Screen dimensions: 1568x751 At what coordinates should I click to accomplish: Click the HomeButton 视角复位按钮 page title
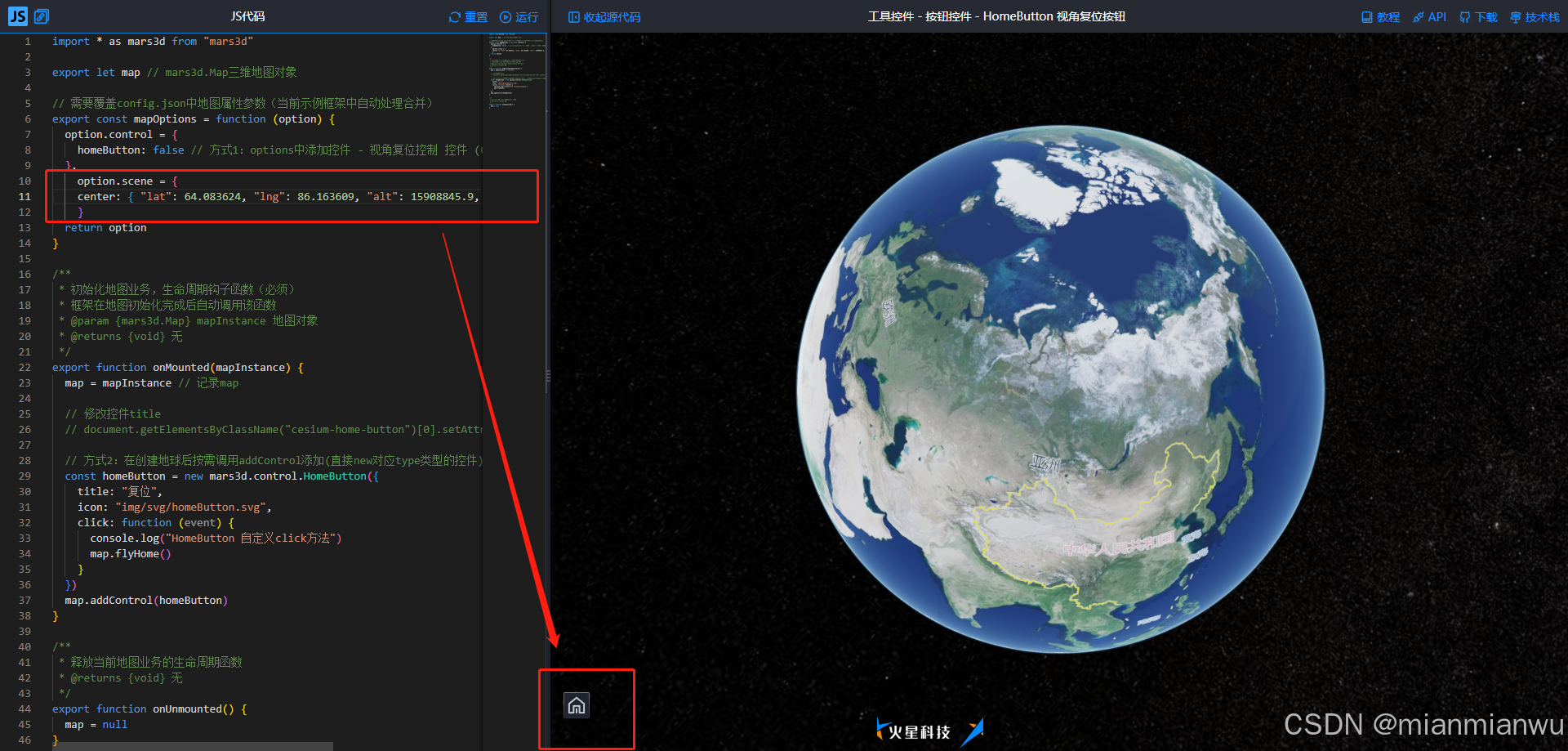(x=996, y=16)
